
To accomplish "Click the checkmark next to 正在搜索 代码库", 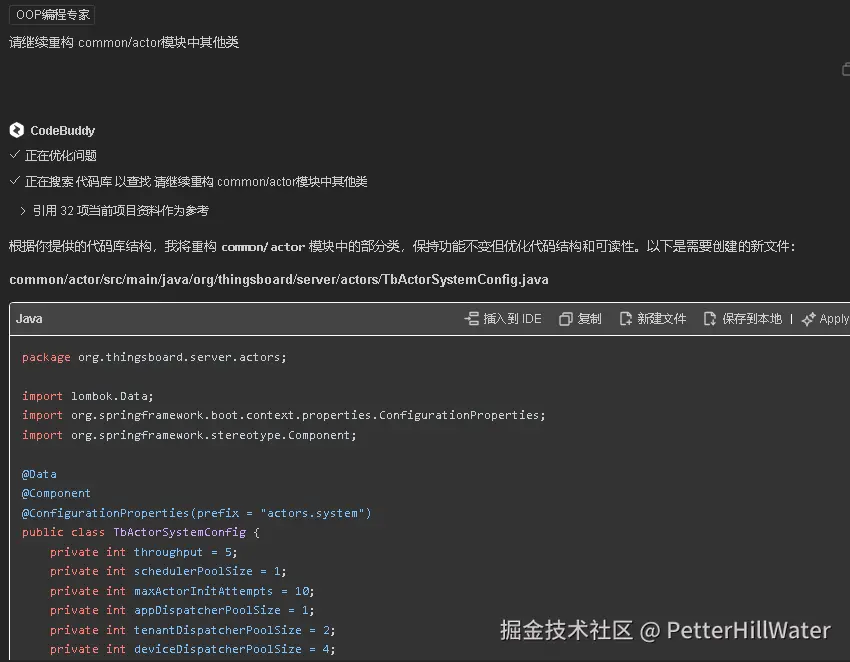I will click(15, 181).
